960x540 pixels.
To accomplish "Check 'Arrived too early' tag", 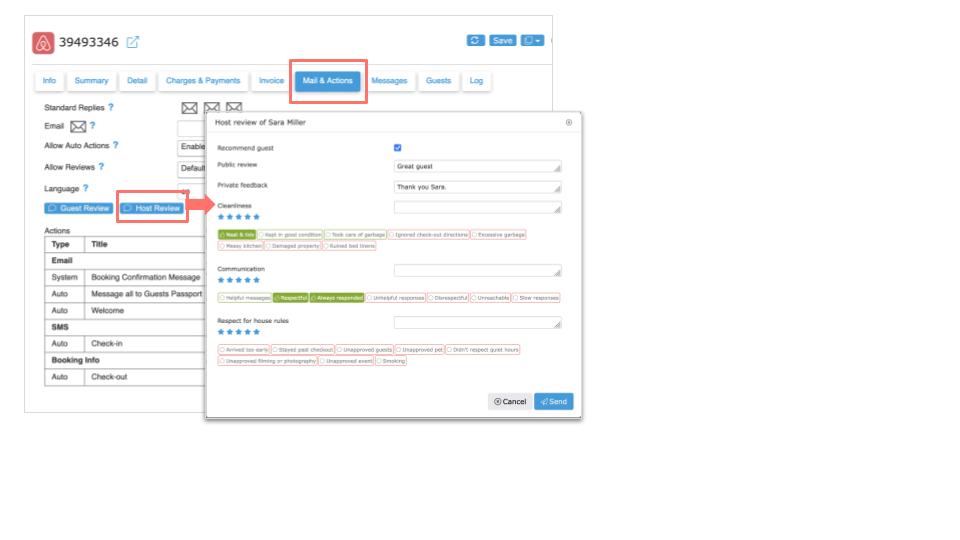I will [244, 350].
